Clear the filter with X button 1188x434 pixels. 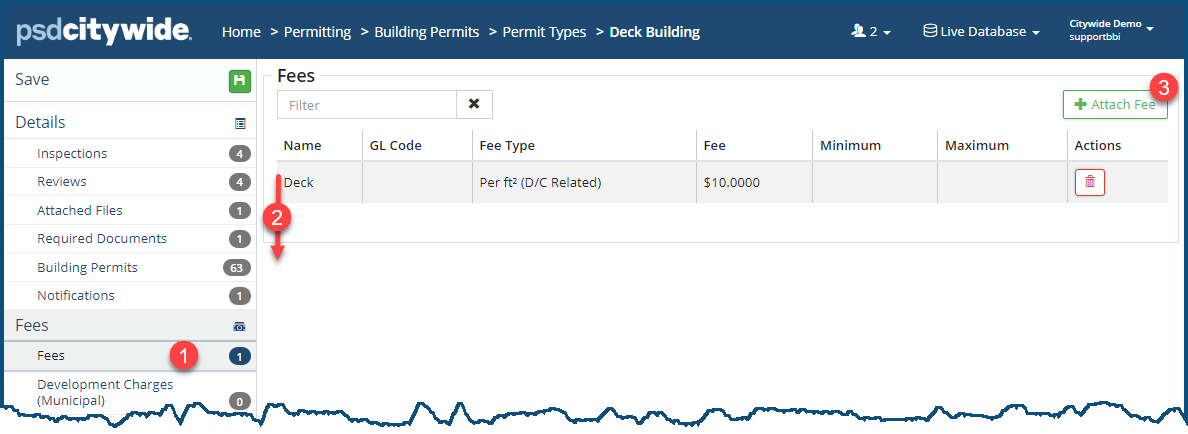[x=474, y=104]
